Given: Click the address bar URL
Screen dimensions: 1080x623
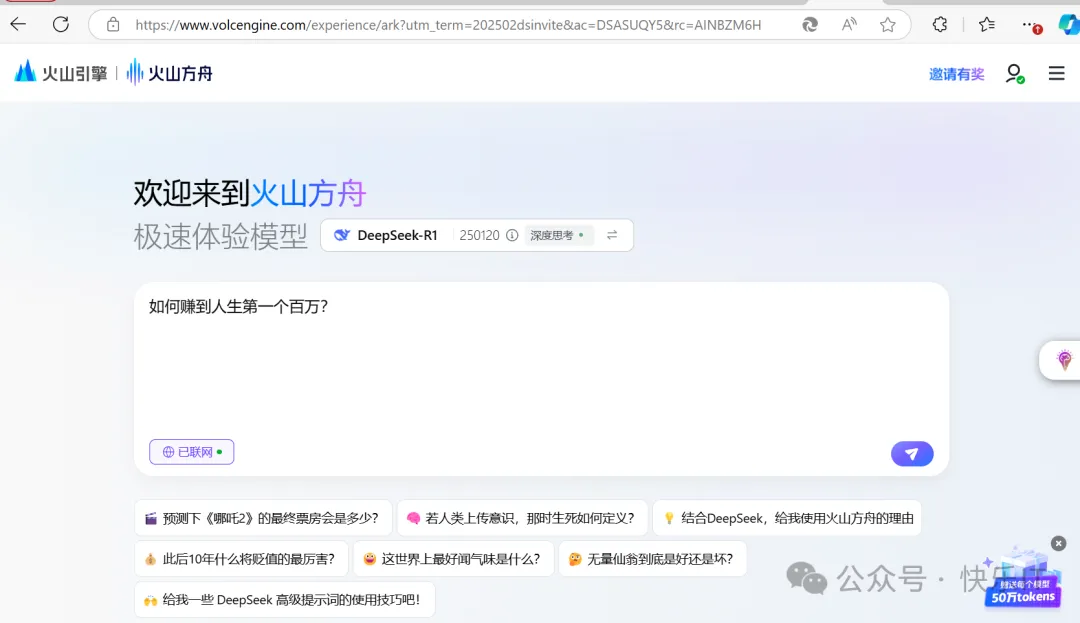Looking at the screenshot, I should tap(448, 25).
